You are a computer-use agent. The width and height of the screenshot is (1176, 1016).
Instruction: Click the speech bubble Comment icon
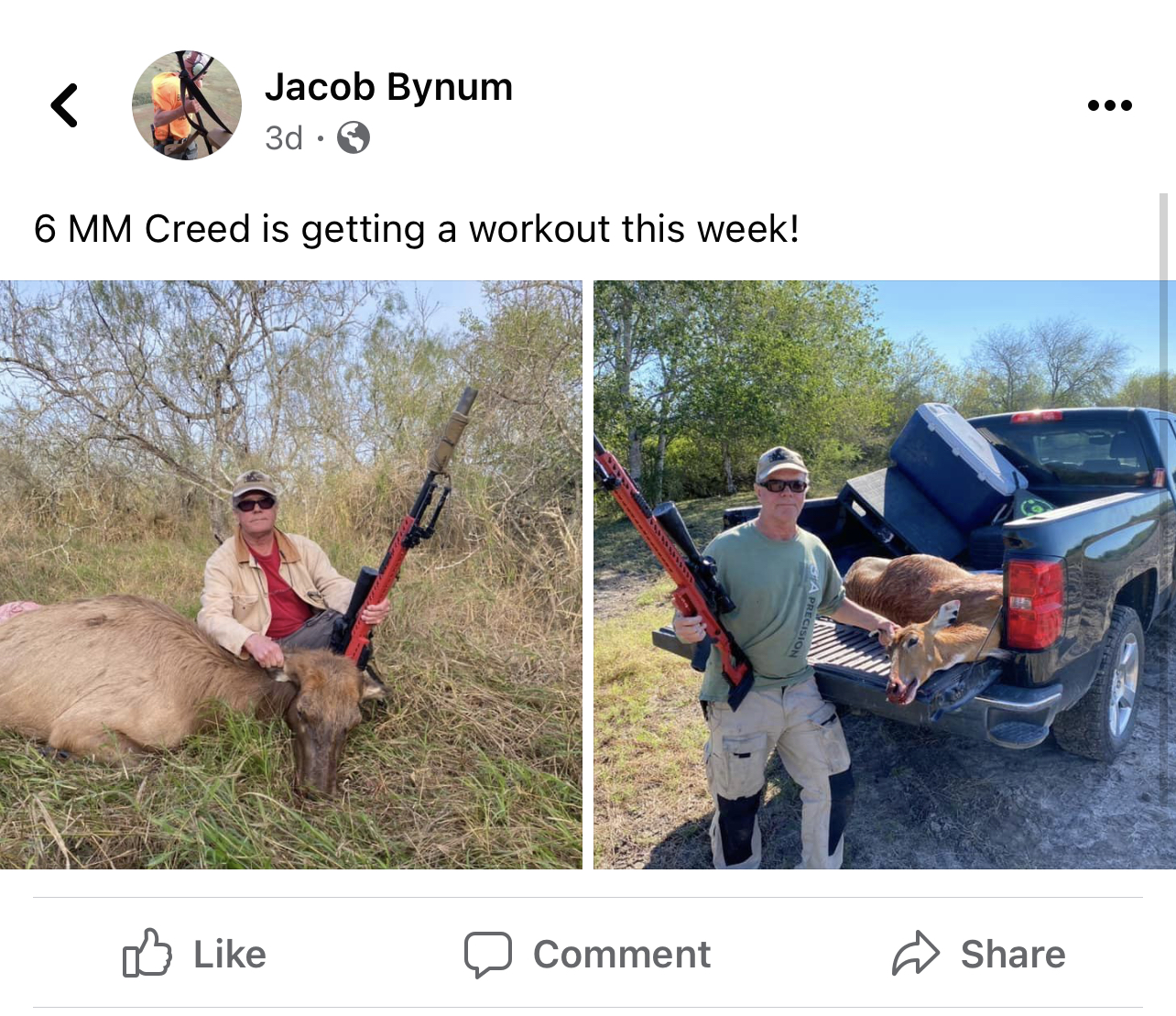(x=487, y=954)
